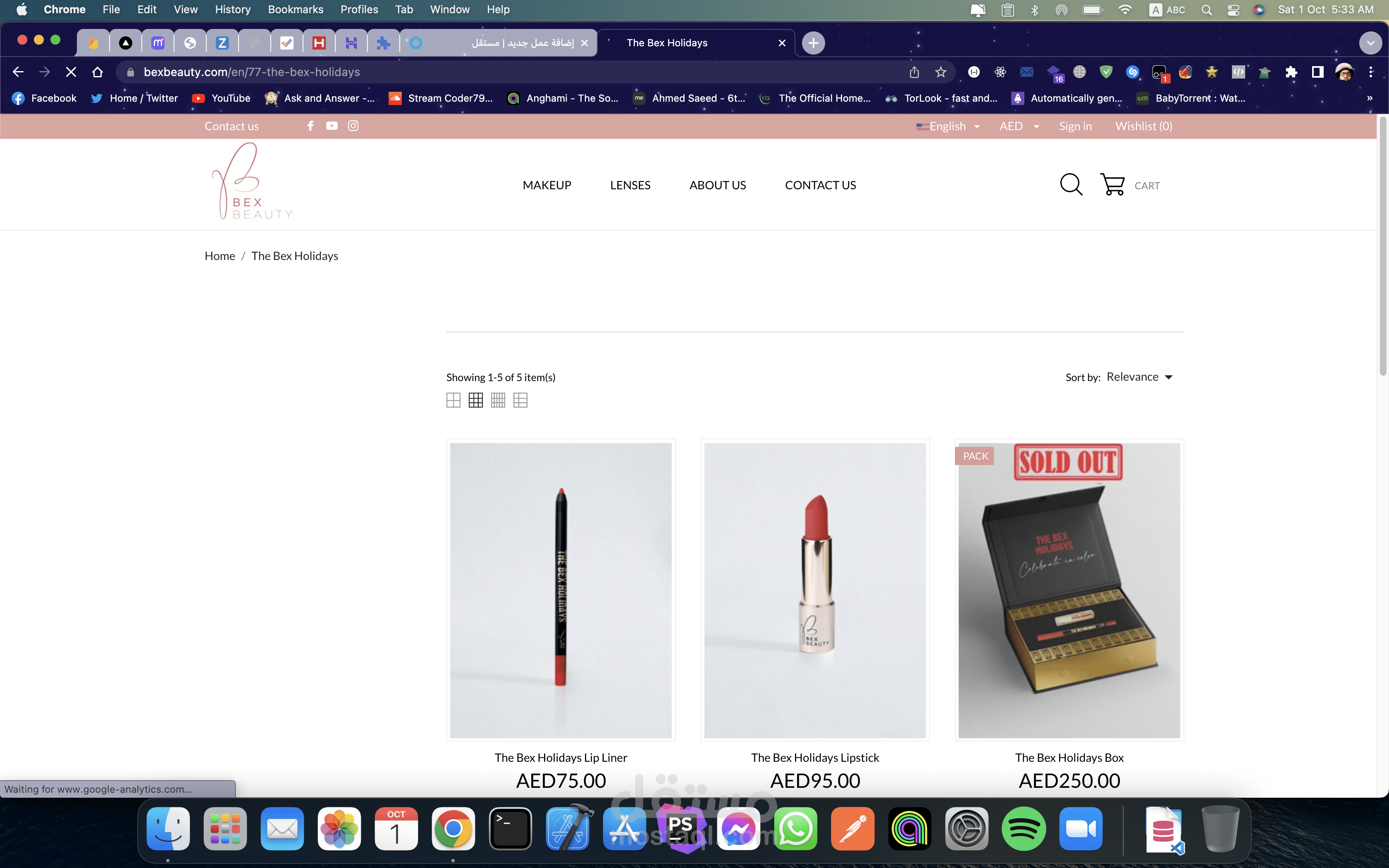Open the Instagram social icon in header

(x=353, y=126)
